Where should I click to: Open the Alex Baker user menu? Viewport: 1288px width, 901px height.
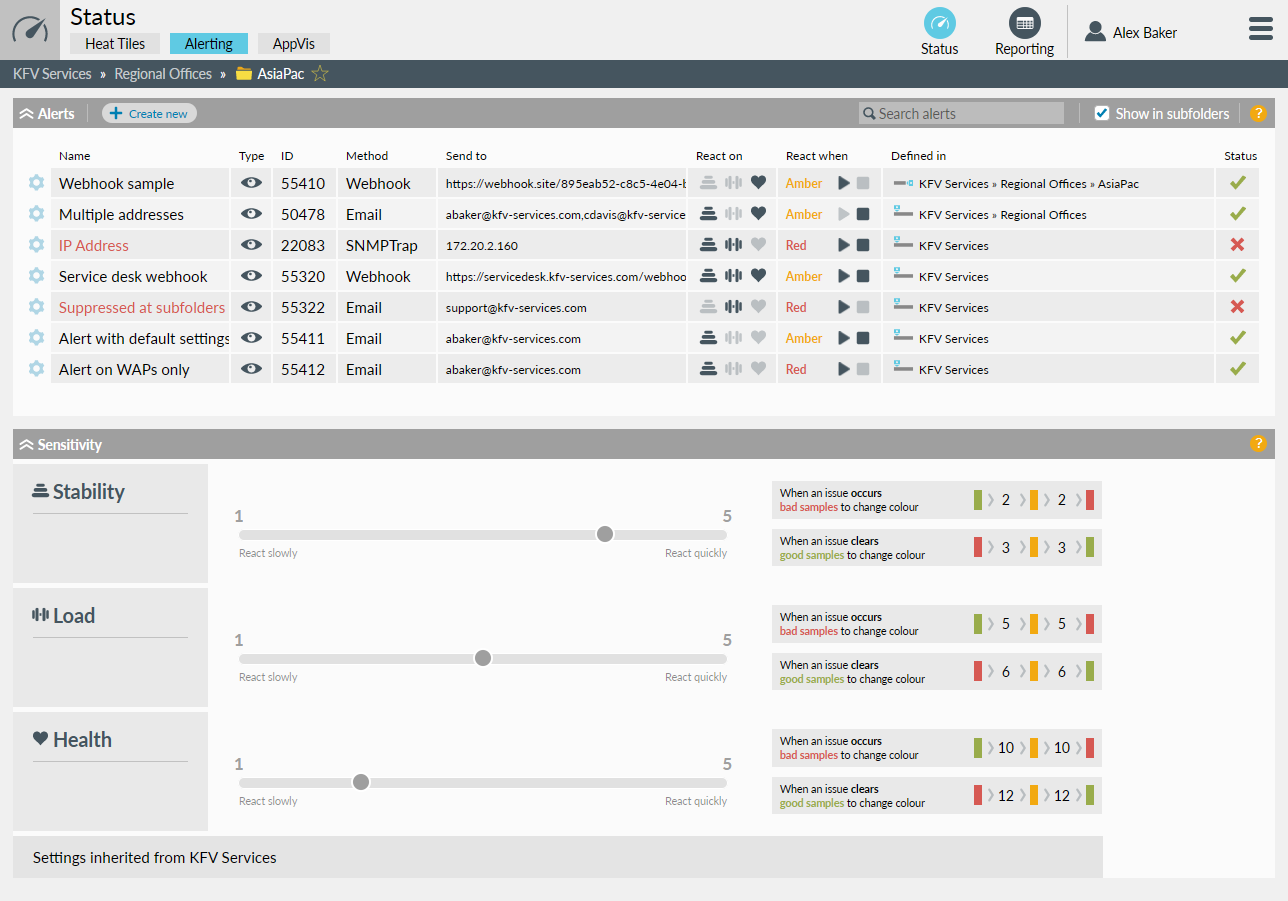point(1131,33)
